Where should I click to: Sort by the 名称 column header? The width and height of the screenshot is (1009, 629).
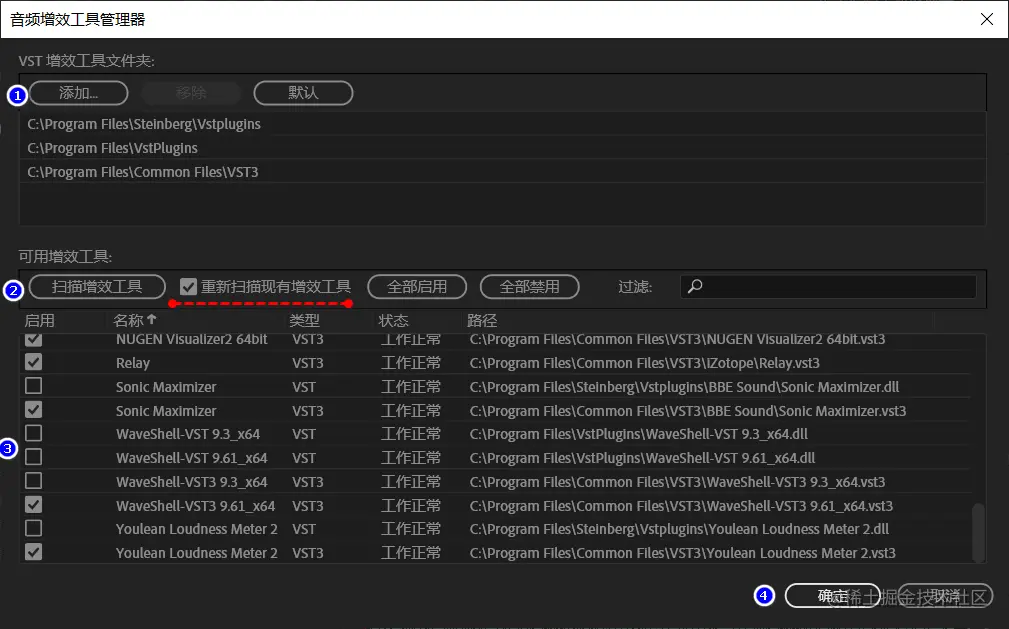click(128, 320)
